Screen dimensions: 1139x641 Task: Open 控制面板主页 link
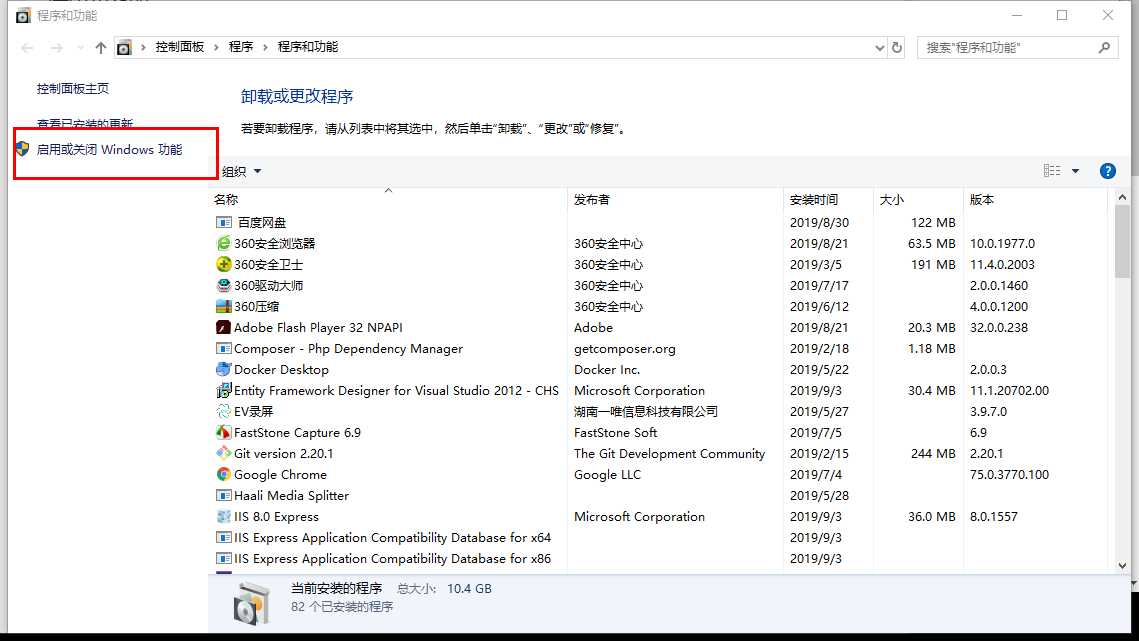click(x=73, y=89)
